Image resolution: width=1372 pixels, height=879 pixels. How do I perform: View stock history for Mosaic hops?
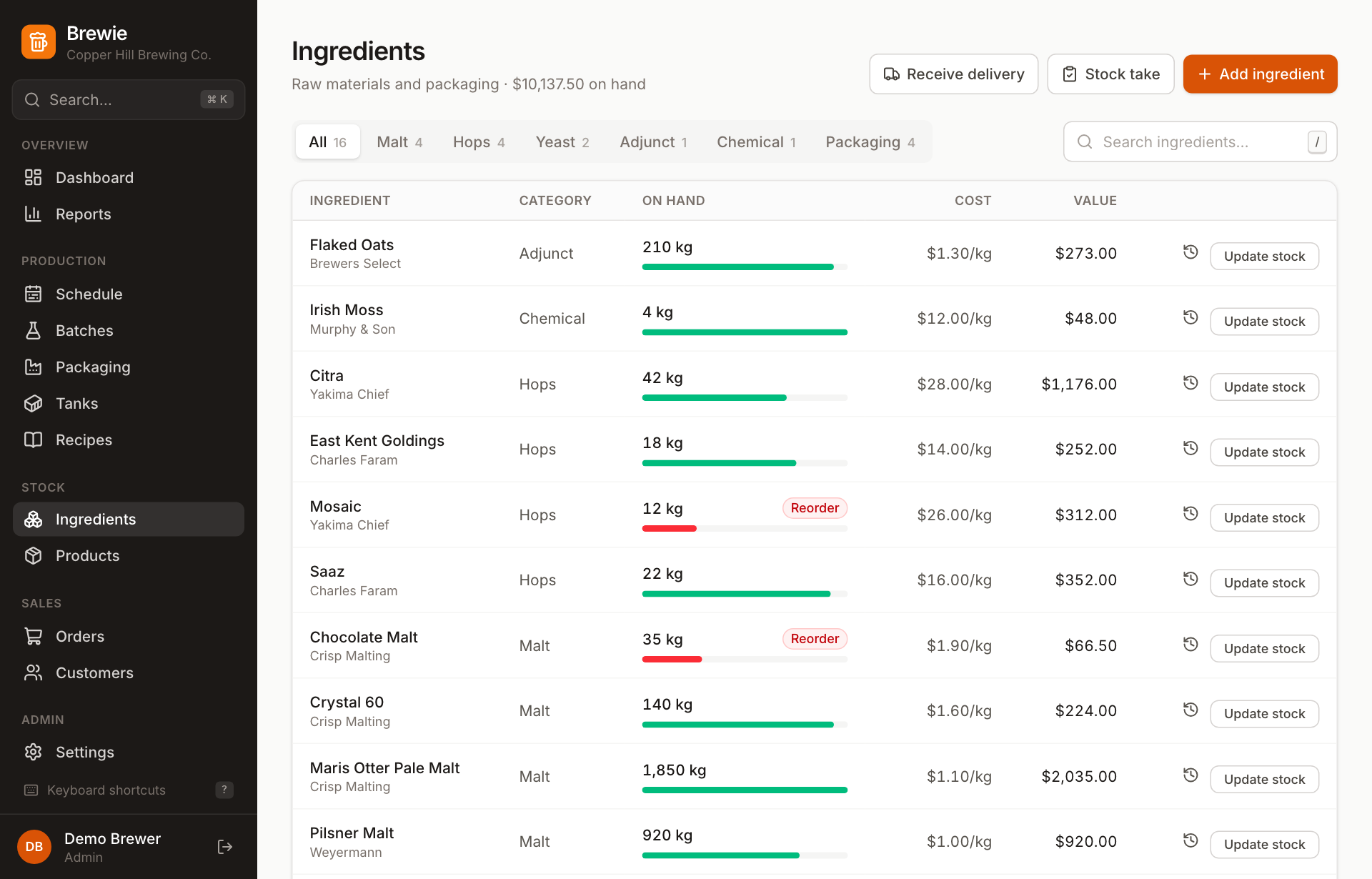pos(1190,514)
